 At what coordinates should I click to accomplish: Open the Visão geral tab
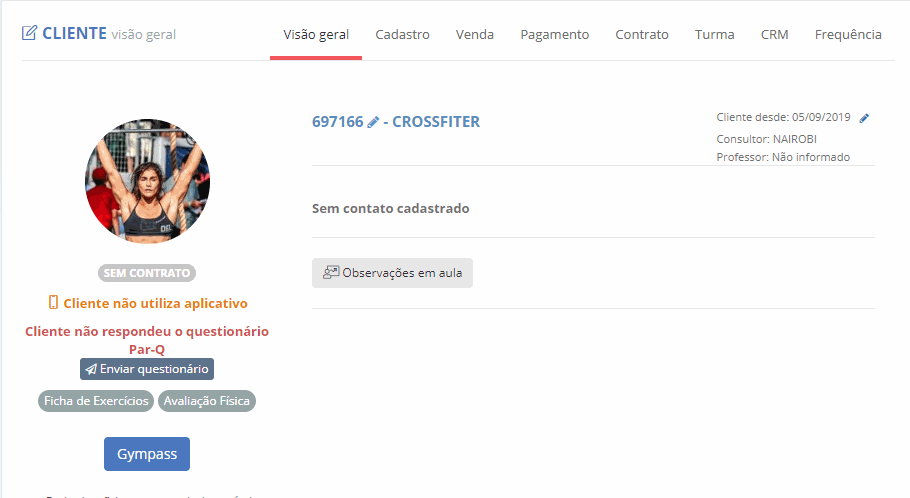(316, 35)
